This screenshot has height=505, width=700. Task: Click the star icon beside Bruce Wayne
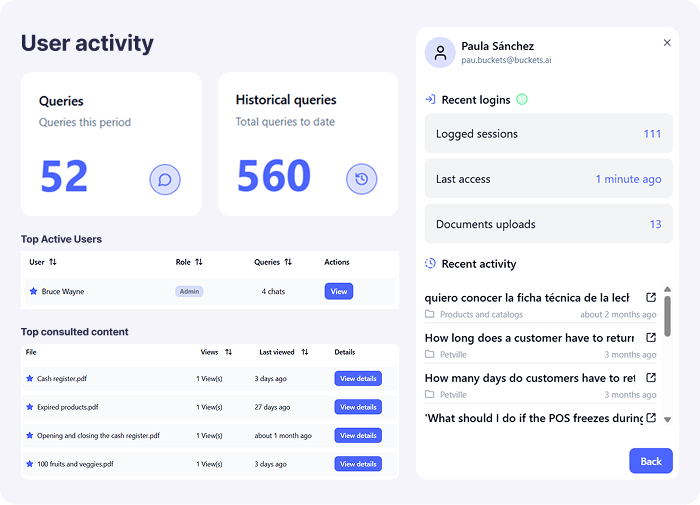33,292
